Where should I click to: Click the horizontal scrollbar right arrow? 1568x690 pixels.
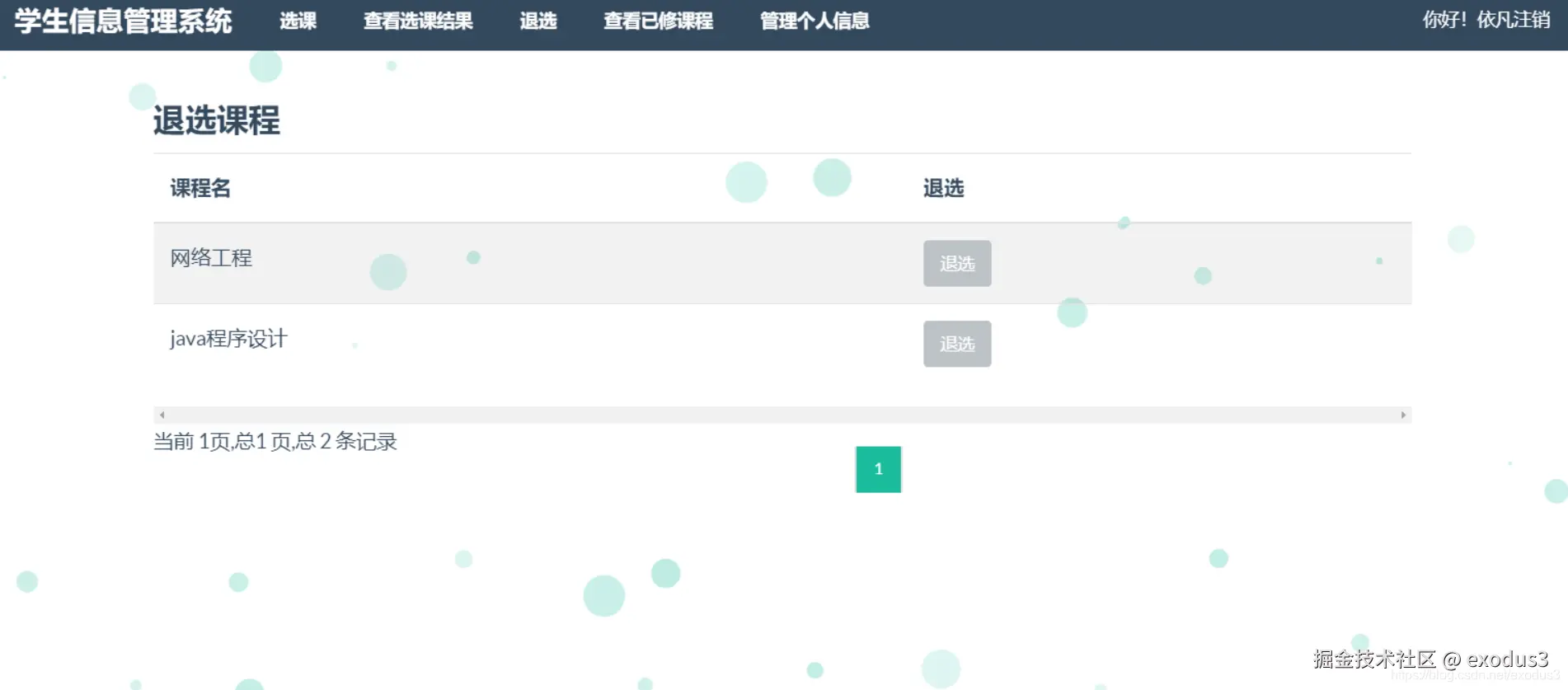1403,415
